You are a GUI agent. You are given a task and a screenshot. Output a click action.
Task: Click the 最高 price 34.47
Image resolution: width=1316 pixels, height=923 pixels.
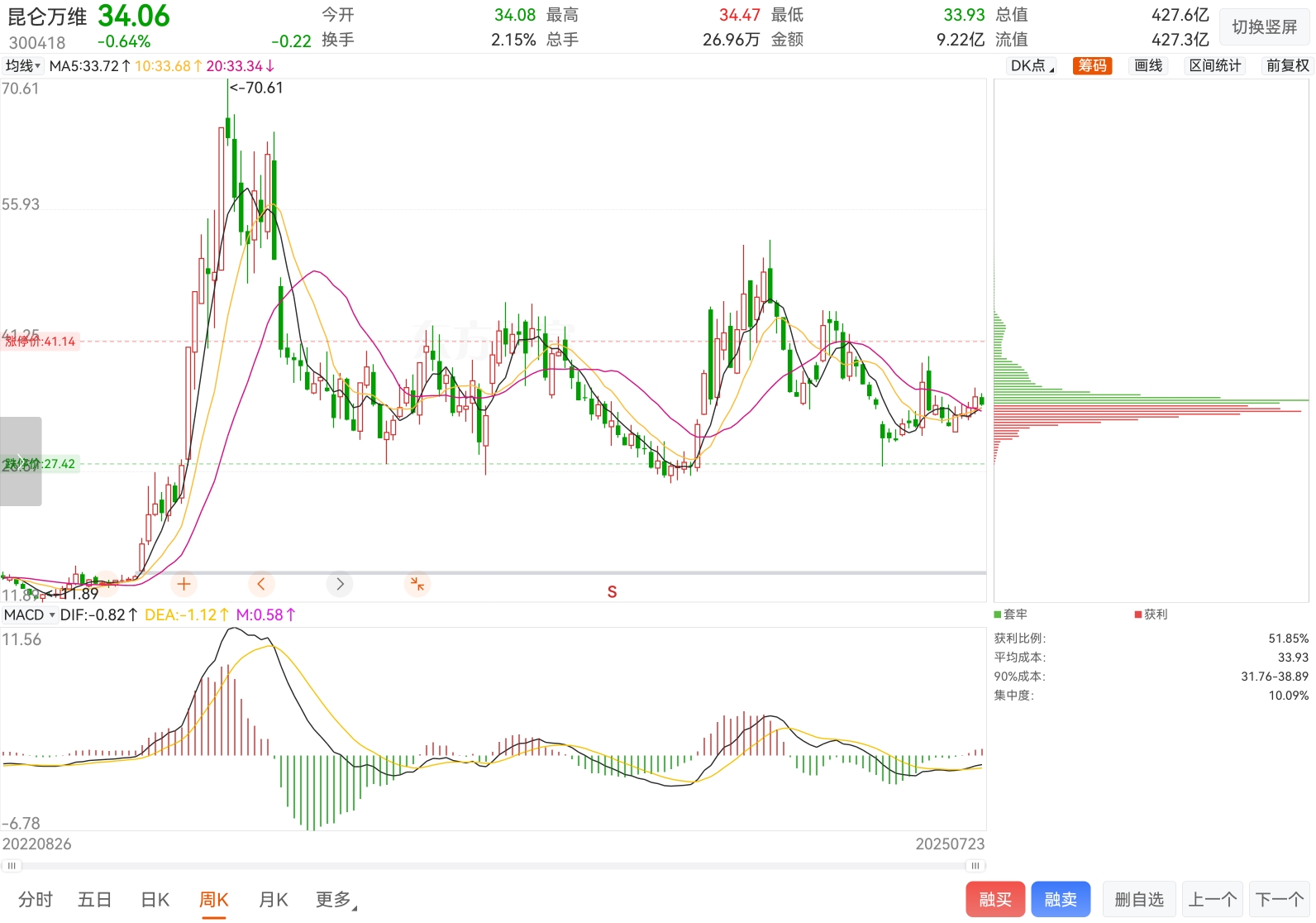pos(739,15)
